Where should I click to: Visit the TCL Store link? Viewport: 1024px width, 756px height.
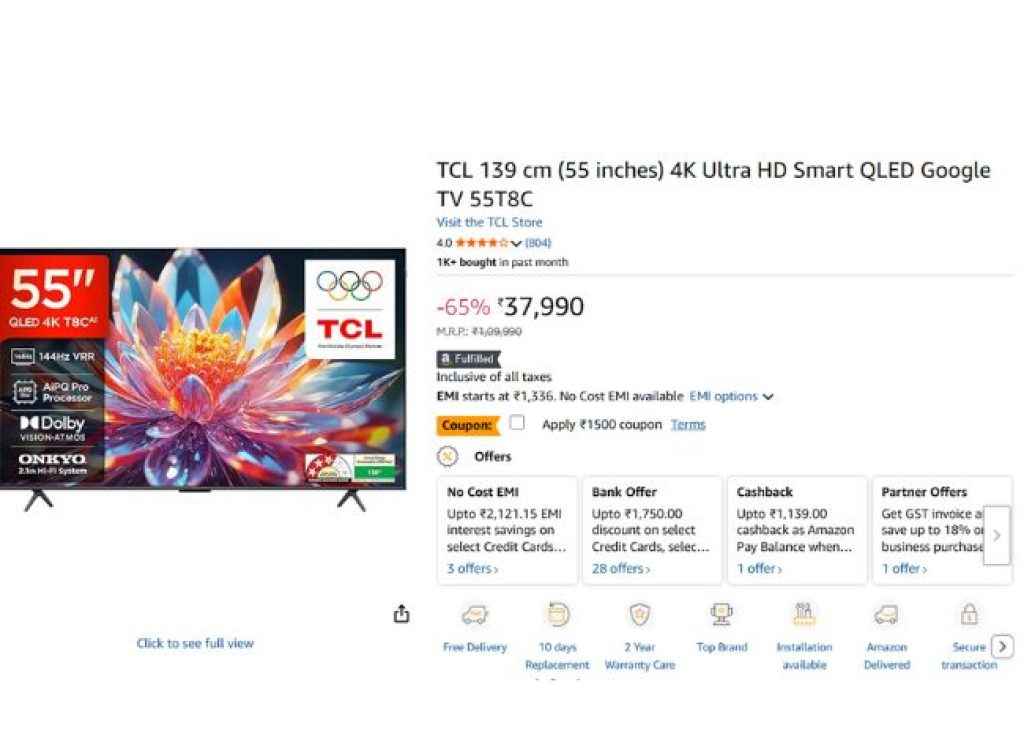coord(489,222)
